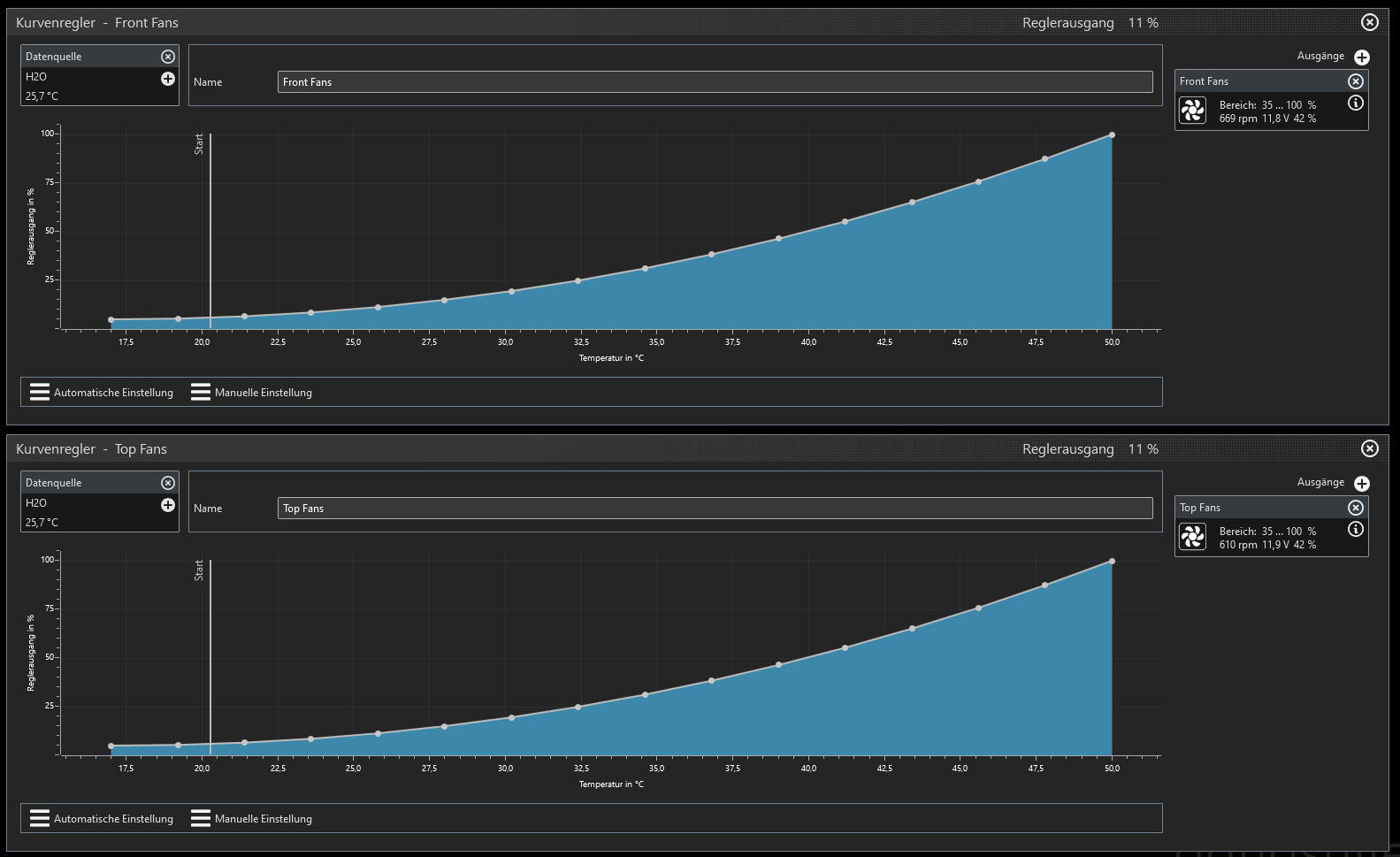Remove the H2O data source in Front Fans controller
Image resolution: width=1400 pixels, height=857 pixels.
pyautogui.click(x=168, y=57)
